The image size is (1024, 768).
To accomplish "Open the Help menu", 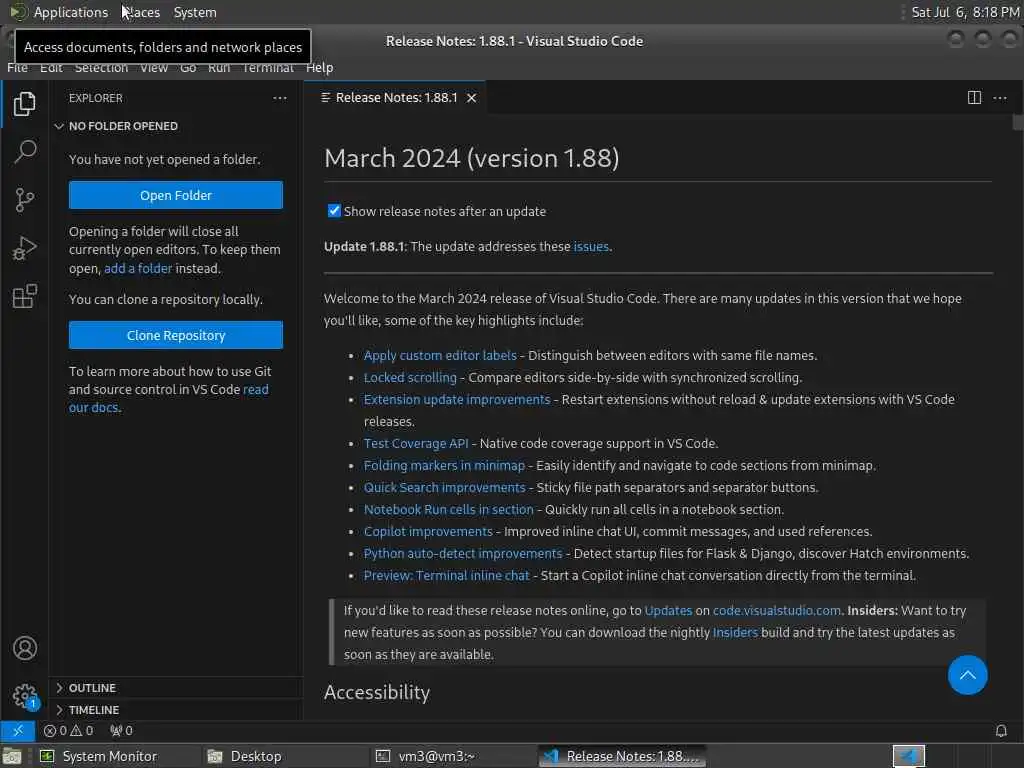I will coord(319,68).
